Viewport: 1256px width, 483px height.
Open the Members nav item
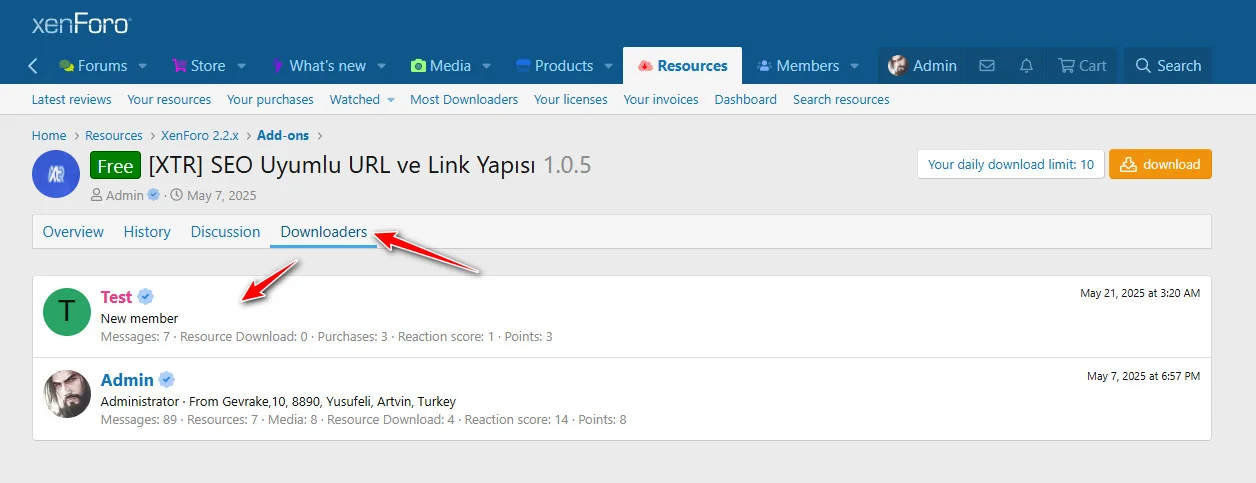pyautogui.click(x=798, y=66)
